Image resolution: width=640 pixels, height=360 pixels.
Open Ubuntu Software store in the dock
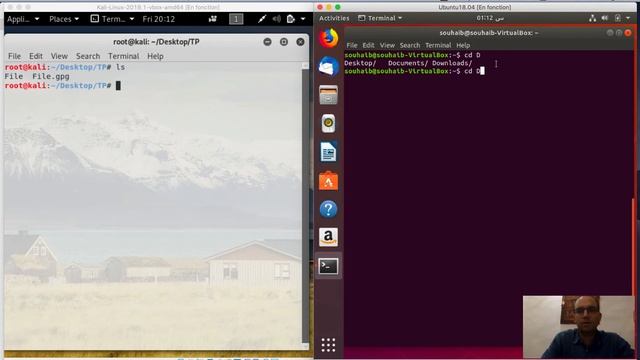[x=329, y=181]
